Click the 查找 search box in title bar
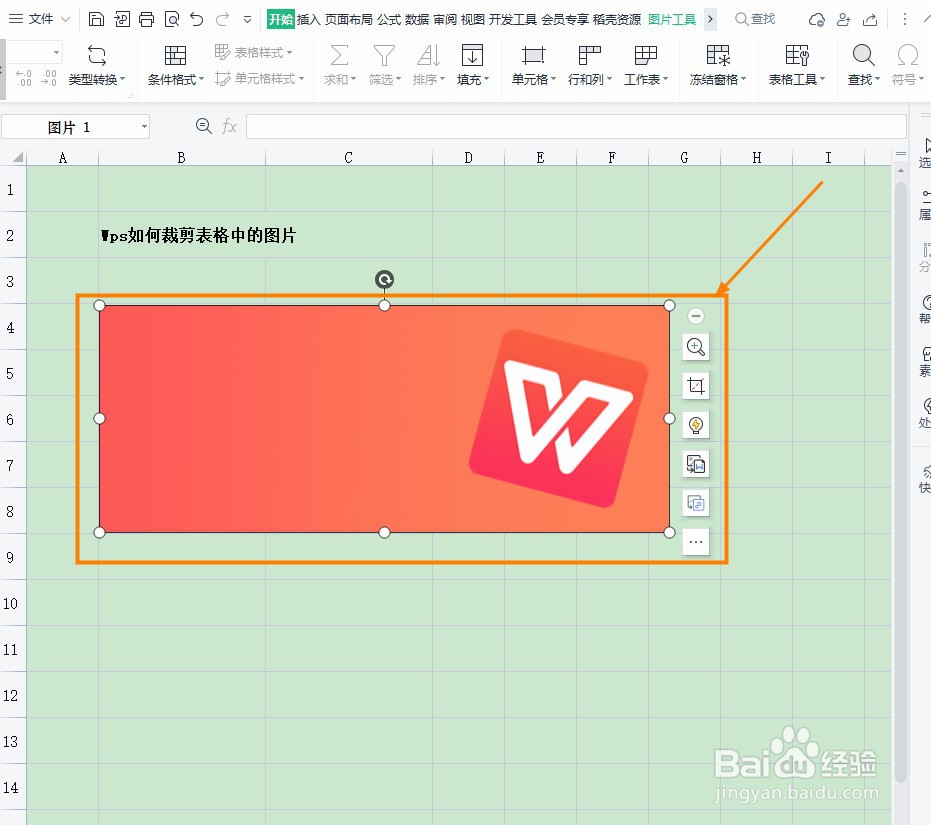931x825 pixels. pyautogui.click(x=755, y=19)
